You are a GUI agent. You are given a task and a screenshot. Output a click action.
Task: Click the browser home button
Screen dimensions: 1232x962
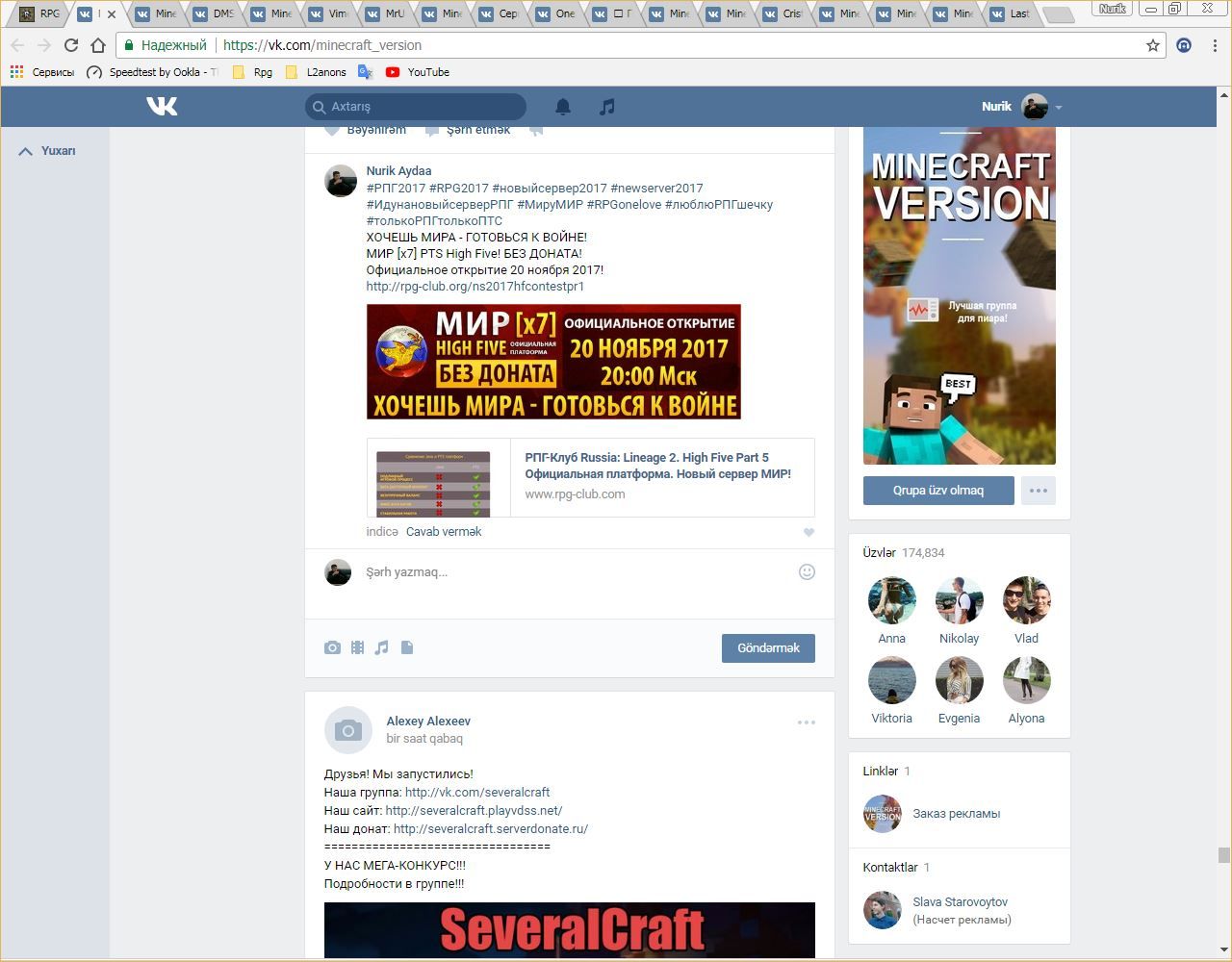click(x=97, y=45)
